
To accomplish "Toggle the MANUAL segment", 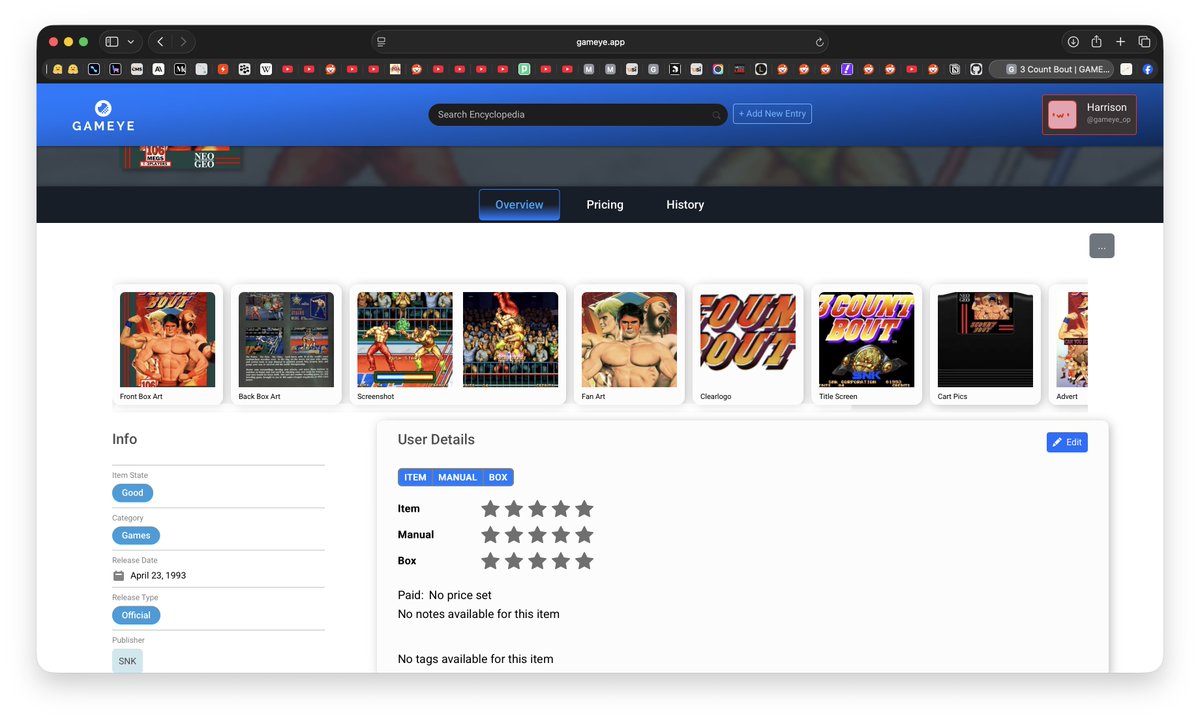I will 457,477.
